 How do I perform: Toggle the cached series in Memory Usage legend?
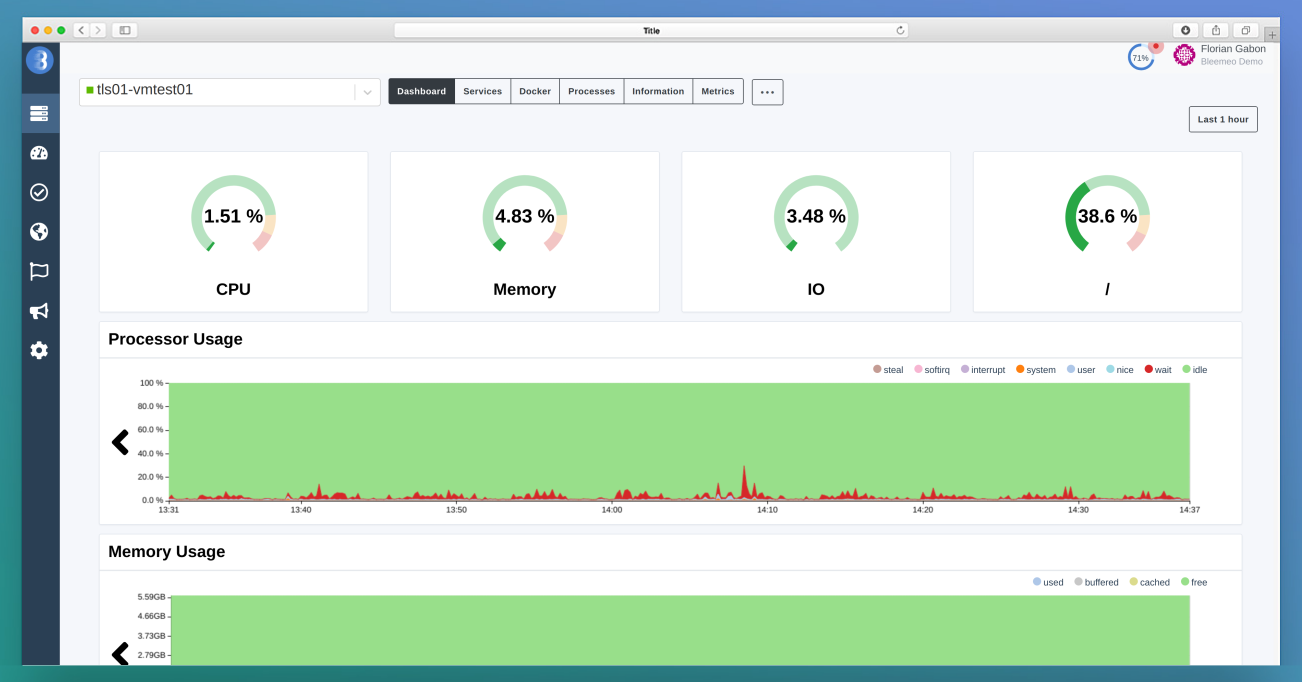1150,581
